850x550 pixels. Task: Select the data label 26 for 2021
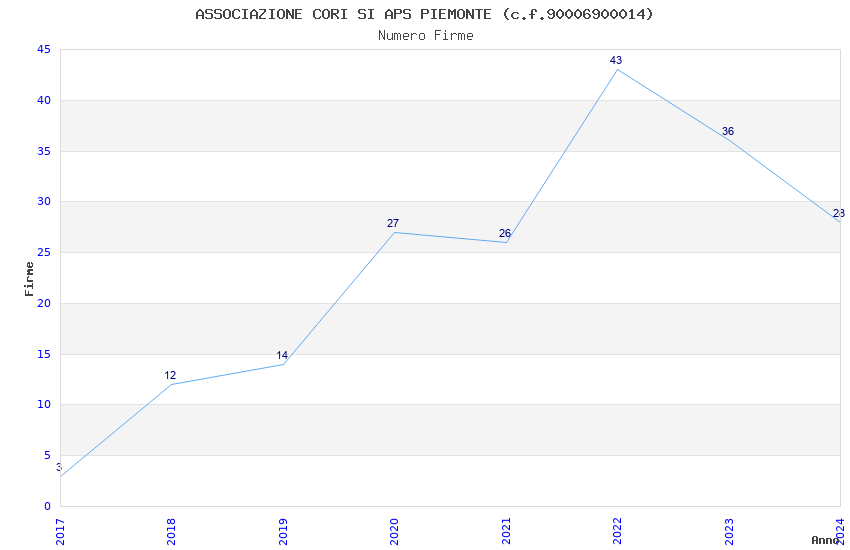tap(505, 234)
